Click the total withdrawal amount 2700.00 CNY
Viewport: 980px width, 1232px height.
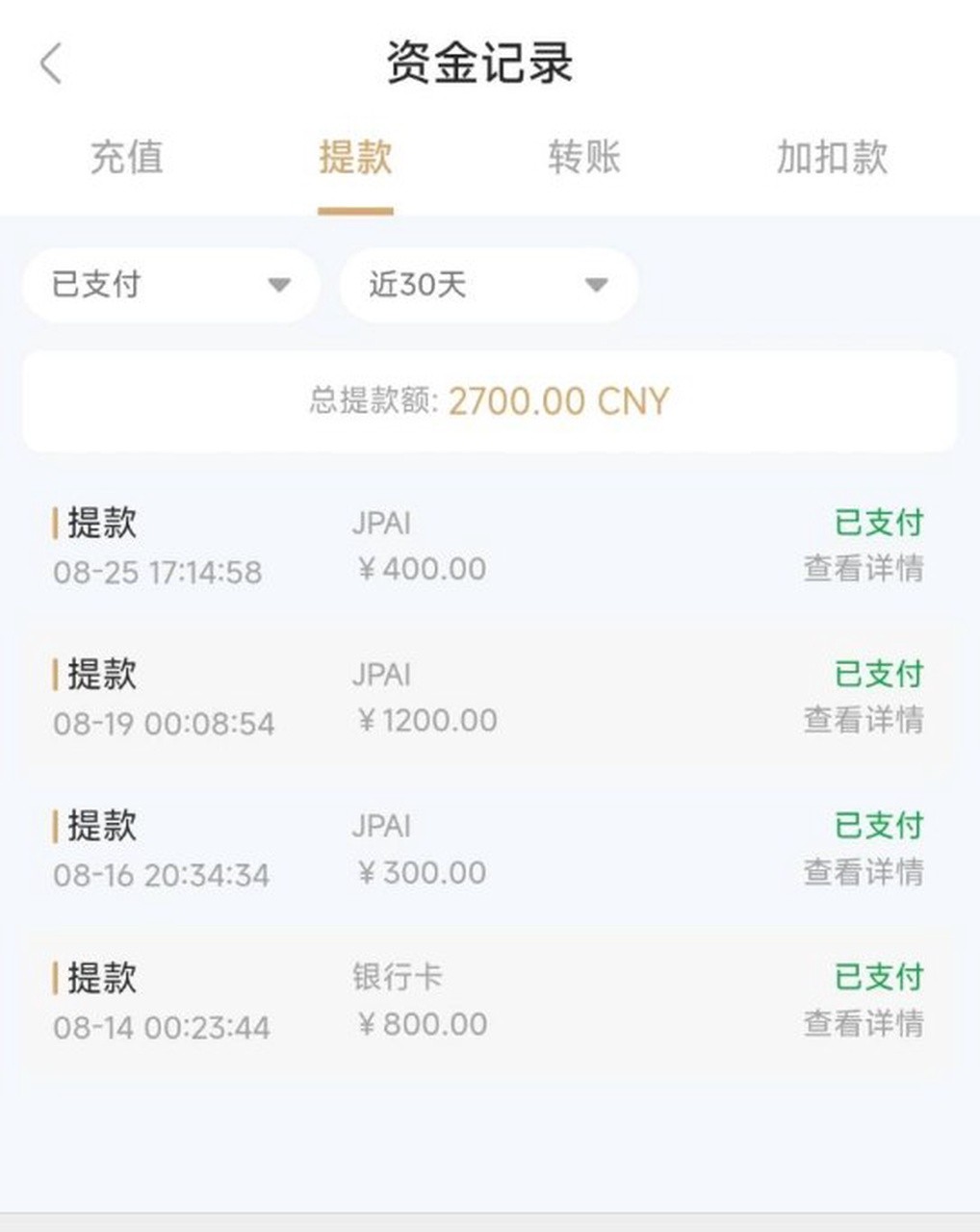[558, 401]
